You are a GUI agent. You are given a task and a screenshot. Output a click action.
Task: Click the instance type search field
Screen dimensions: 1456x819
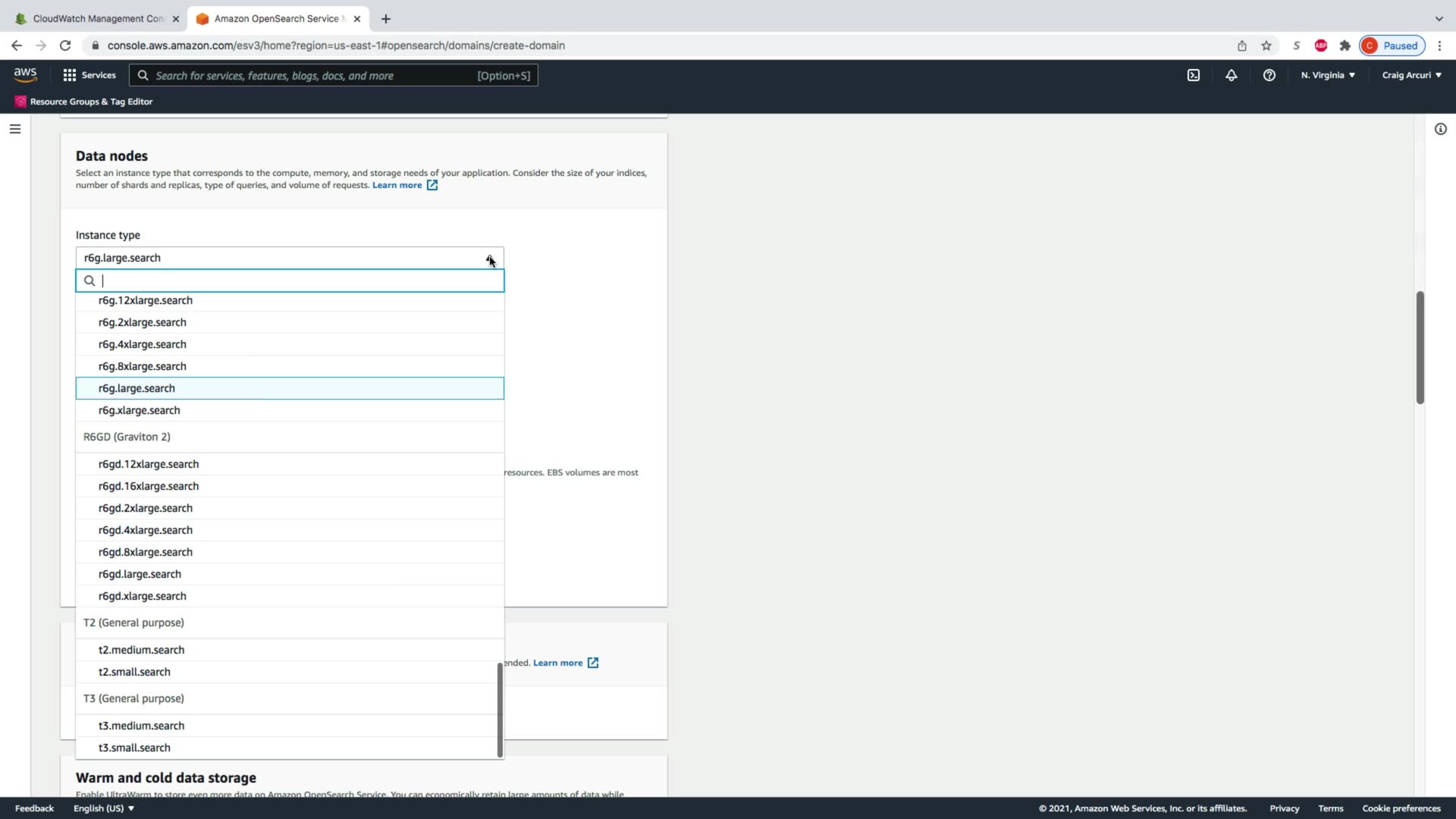coord(296,281)
